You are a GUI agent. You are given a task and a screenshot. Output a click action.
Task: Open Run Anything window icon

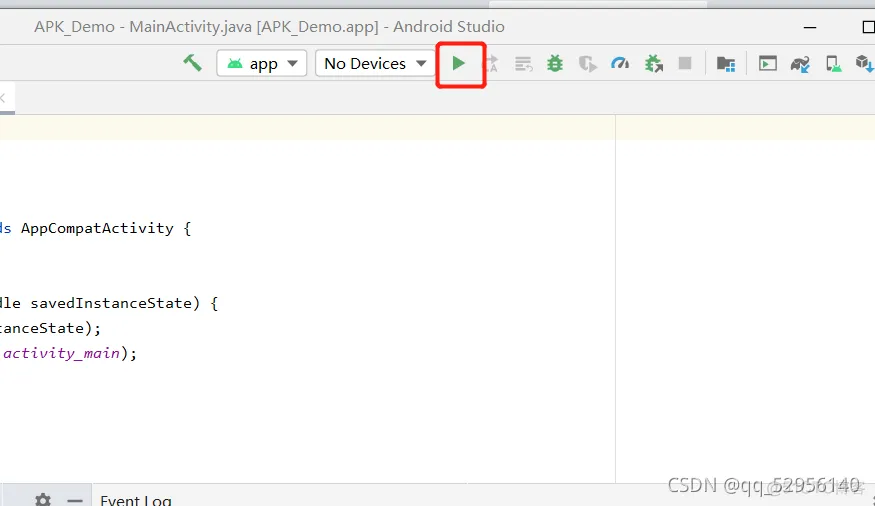[x=768, y=64]
